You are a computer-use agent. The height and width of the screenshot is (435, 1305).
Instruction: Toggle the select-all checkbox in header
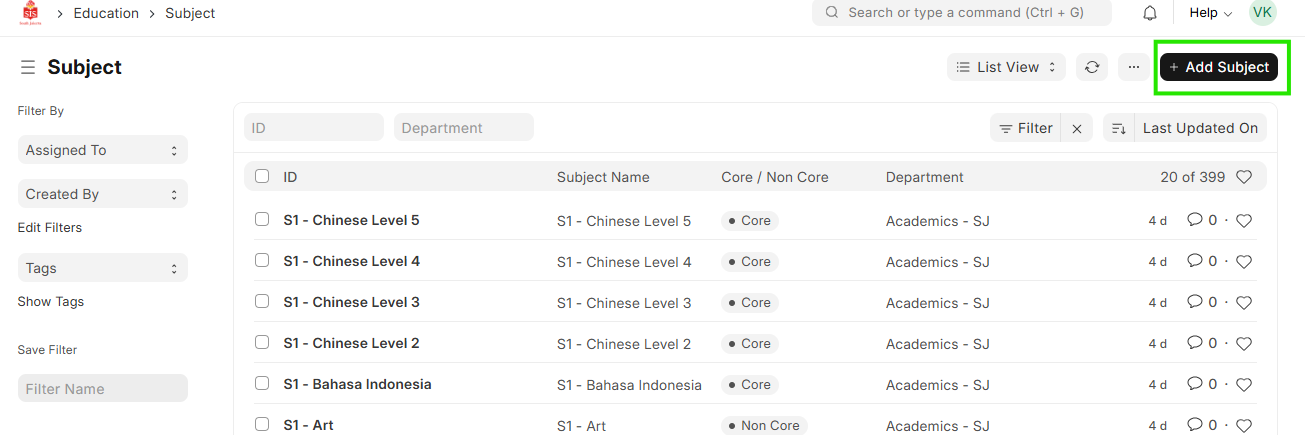(x=262, y=176)
